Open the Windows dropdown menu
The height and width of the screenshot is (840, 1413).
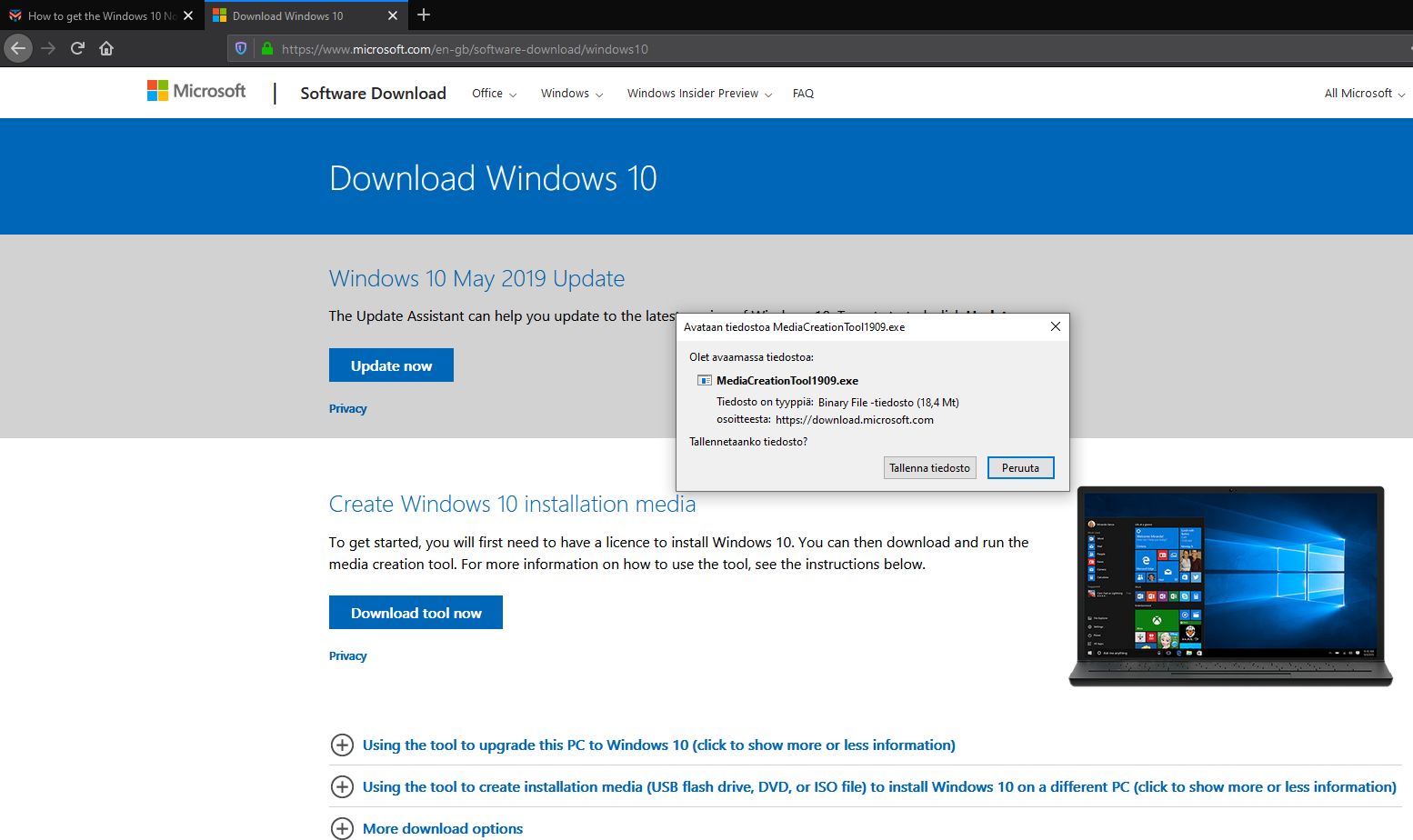[572, 94]
